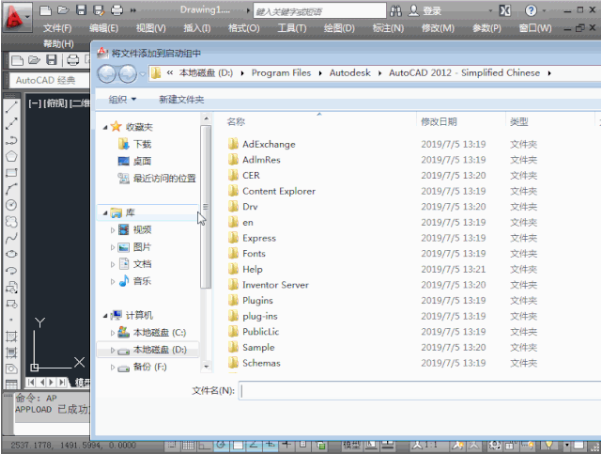
Task: Click the Save As icon in quick access toolbar
Action: click(99, 10)
